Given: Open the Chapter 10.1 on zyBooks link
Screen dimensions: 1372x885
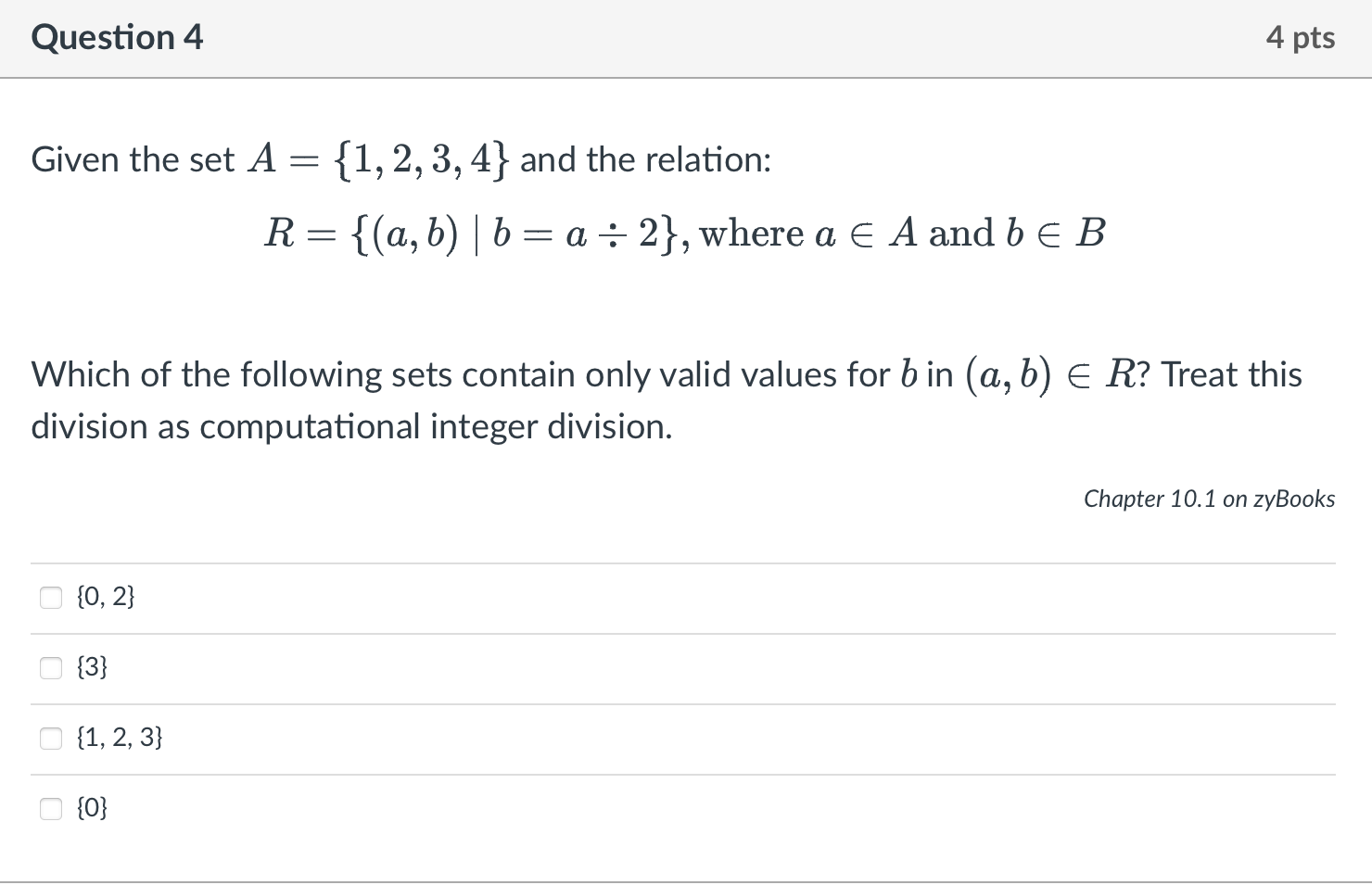Looking at the screenshot, I should coord(1209,499).
